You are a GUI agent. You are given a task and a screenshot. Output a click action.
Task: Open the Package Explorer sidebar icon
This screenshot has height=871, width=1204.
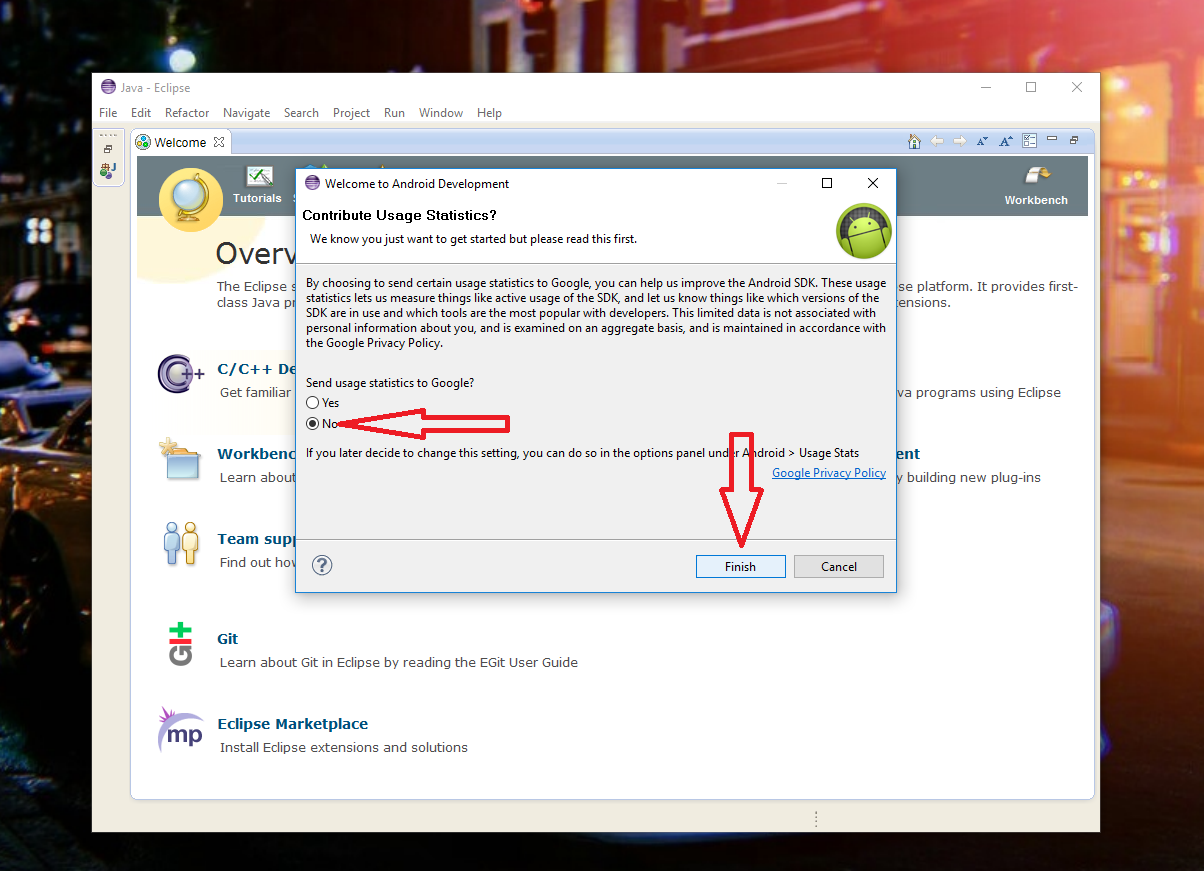[108, 170]
